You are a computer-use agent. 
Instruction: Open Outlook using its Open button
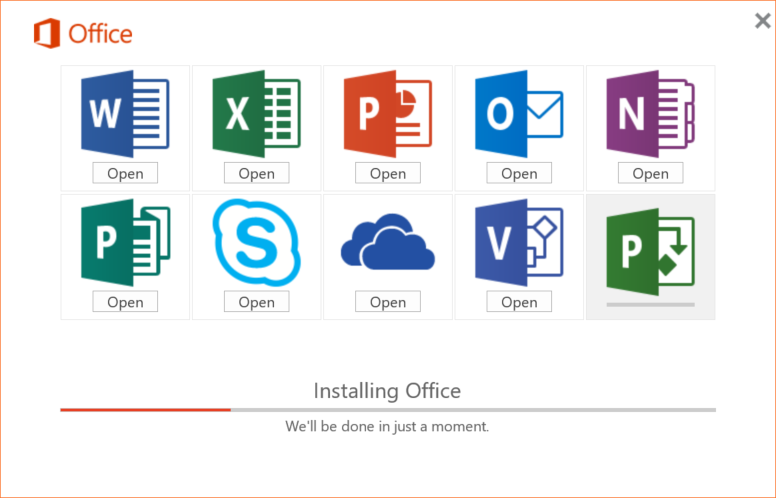coord(519,173)
